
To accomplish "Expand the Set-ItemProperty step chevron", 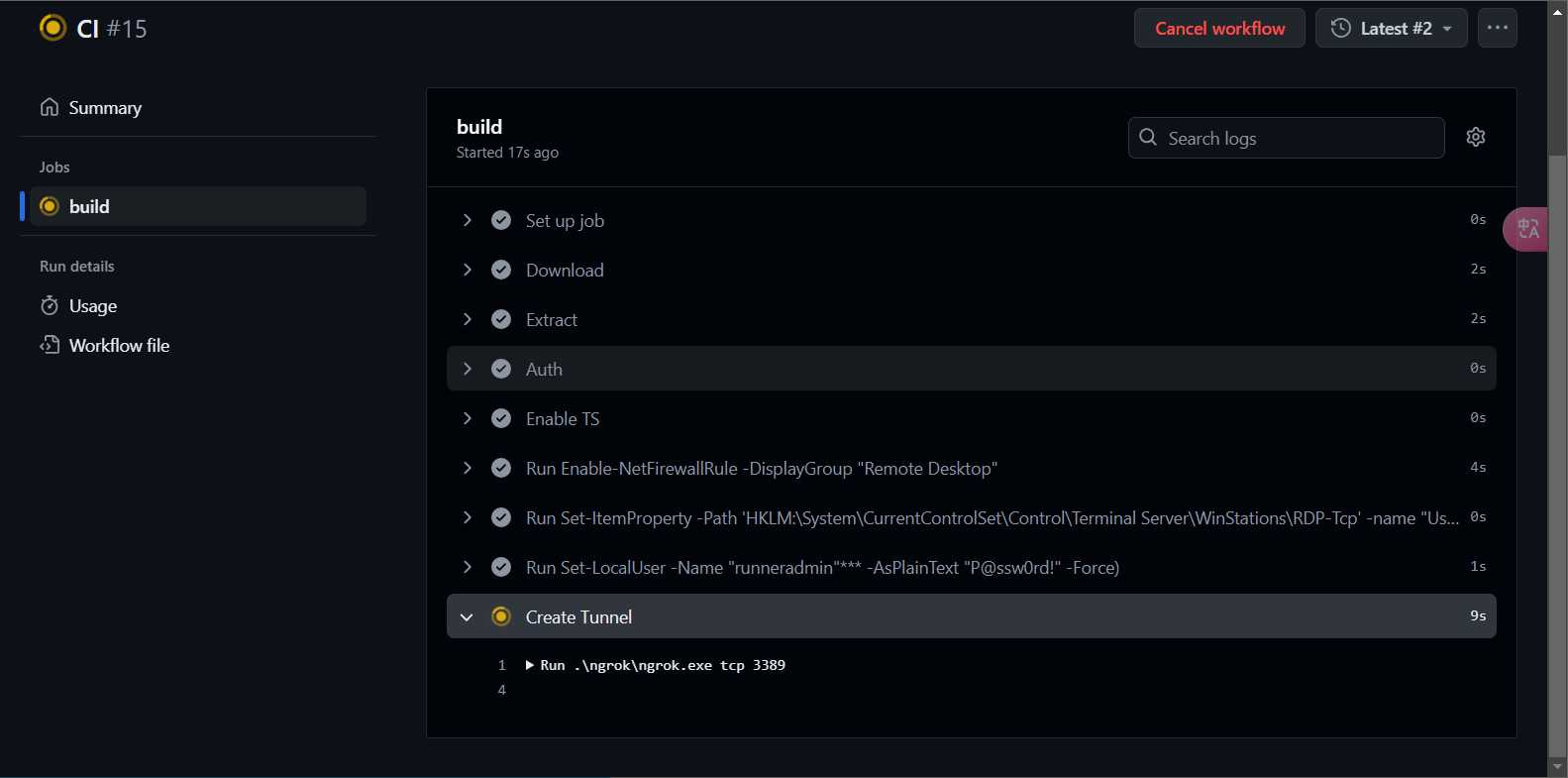I will [468, 517].
